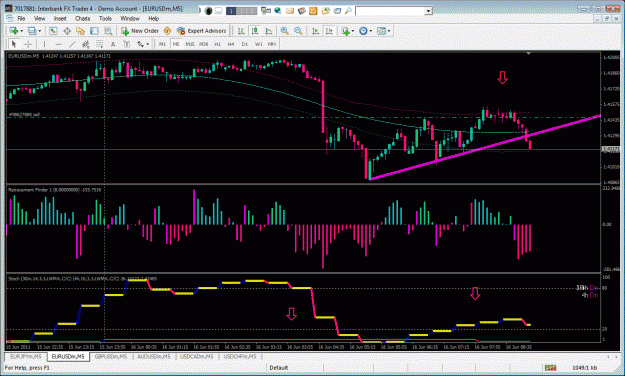Open the Indicators list icon
Viewport: 625px width, 376px height.
(346, 31)
